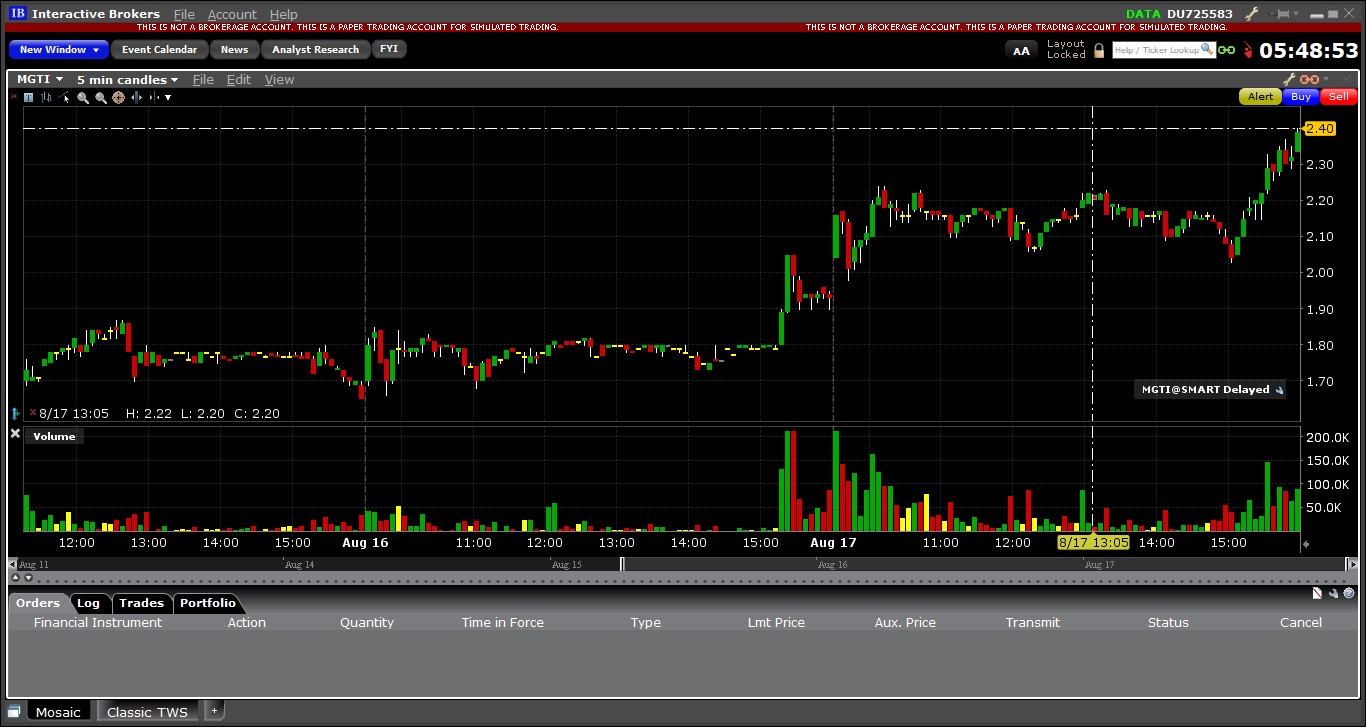This screenshot has width=1366, height=727.
Task: Click the chart's orange chain link icon
Action: click(x=1309, y=79)
